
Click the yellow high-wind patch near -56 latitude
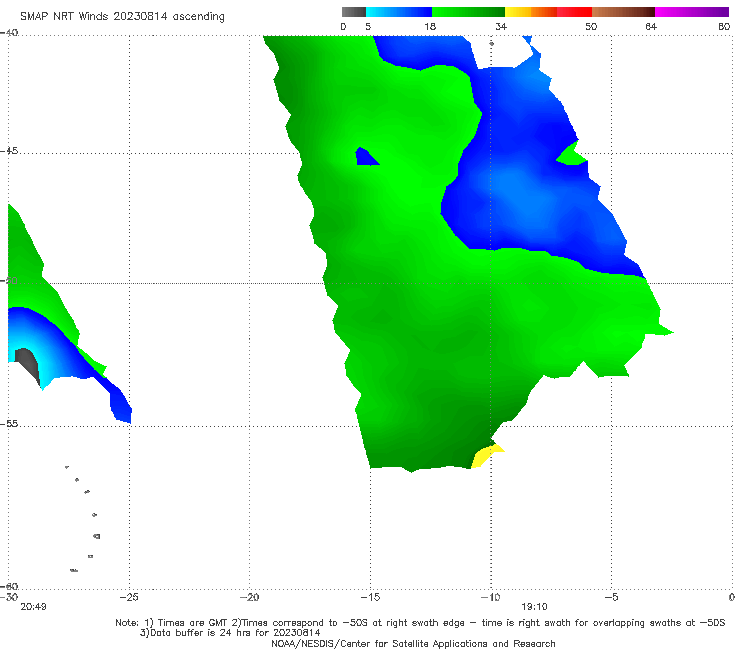(486, 456)
